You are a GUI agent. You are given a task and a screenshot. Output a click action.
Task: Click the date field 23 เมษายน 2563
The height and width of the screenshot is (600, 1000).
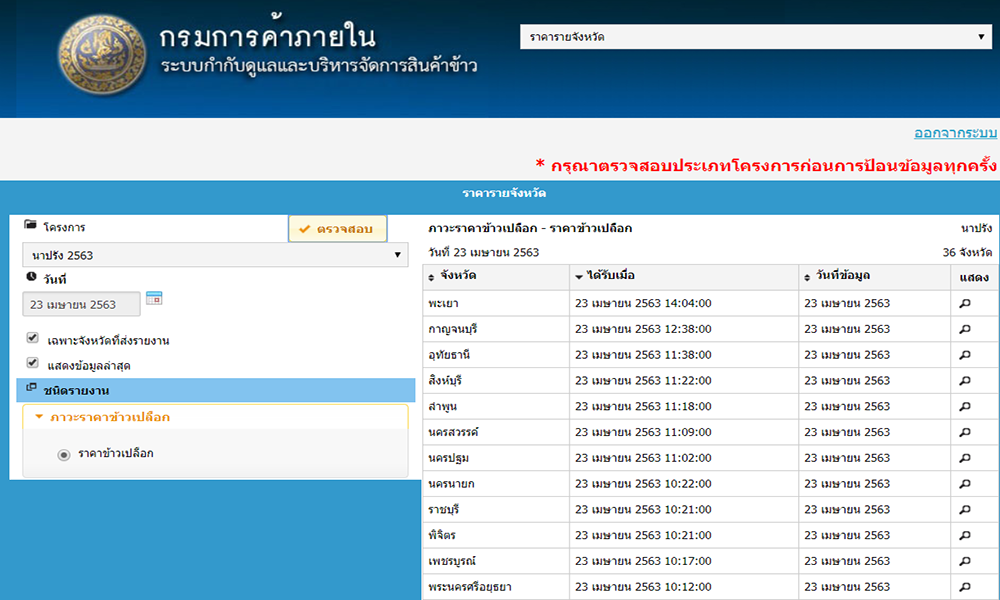coord(81,304)
